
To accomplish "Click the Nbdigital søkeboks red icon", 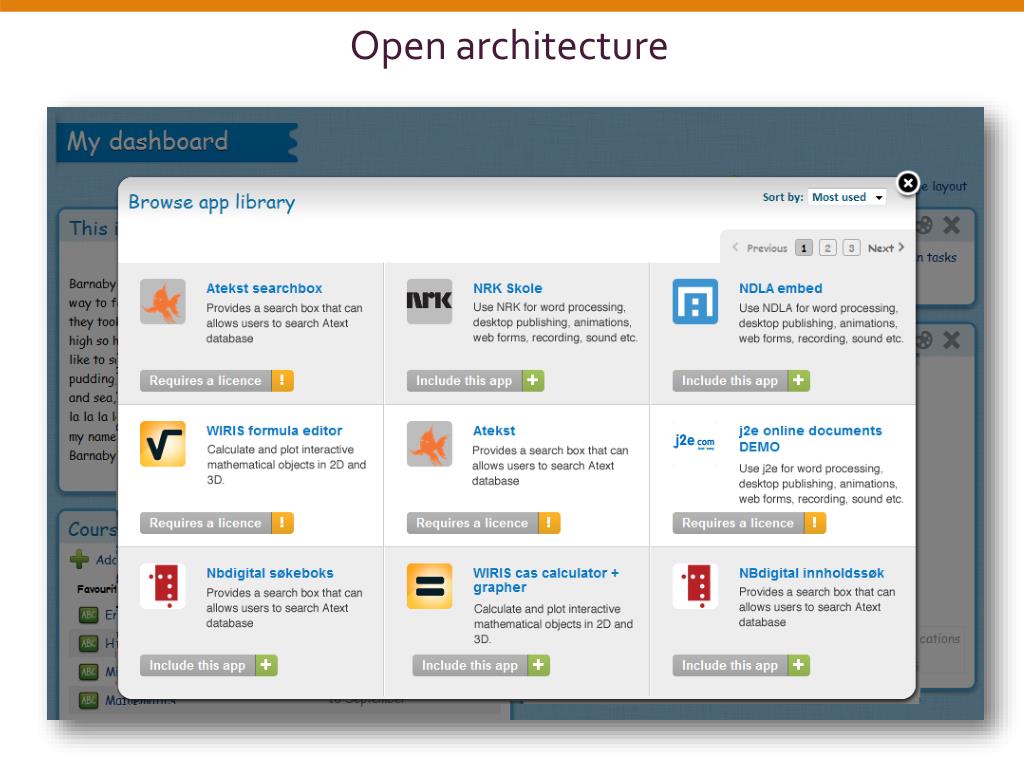I will point(163,586).
